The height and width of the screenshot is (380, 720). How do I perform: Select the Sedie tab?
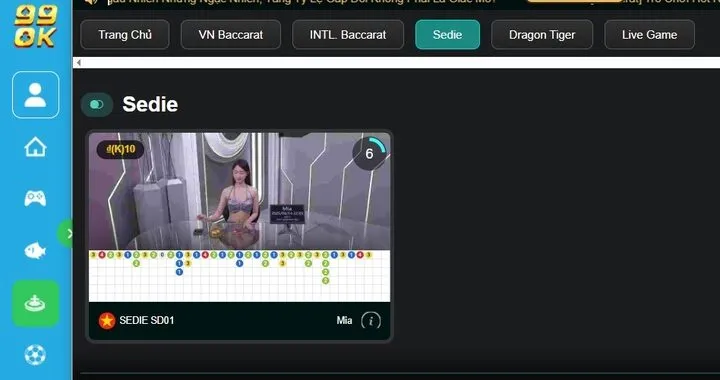click(447, 34)
